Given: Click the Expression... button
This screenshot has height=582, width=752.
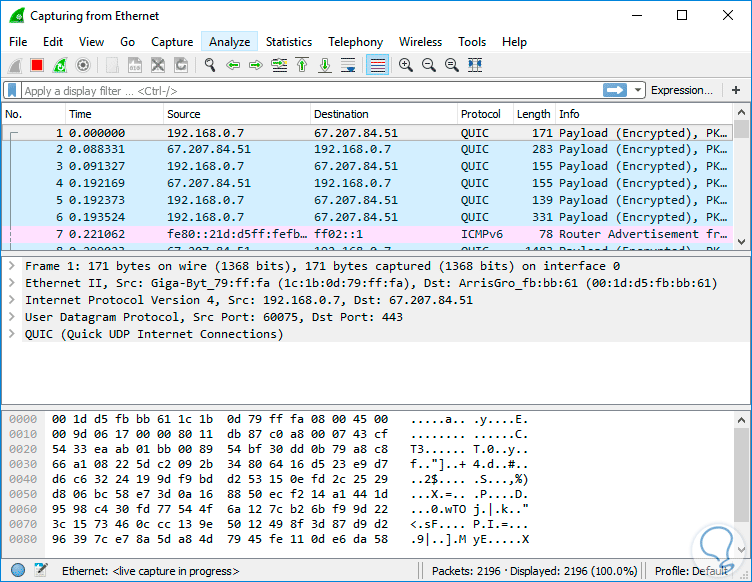Looking at the screenshot, I should [682, 90].
